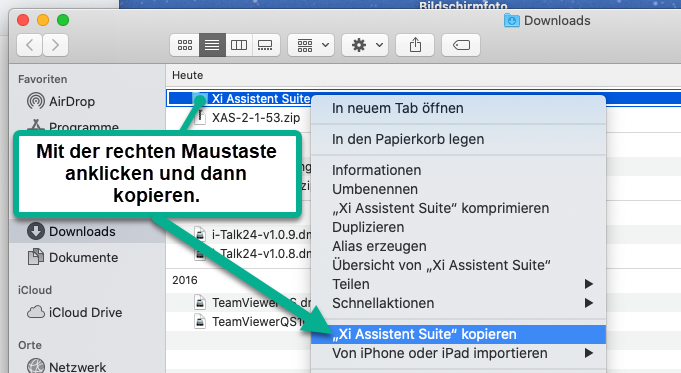The image size is (681, 373).
Task: Open the group-by arrangement dropdown
Action: tap(311, 45)
